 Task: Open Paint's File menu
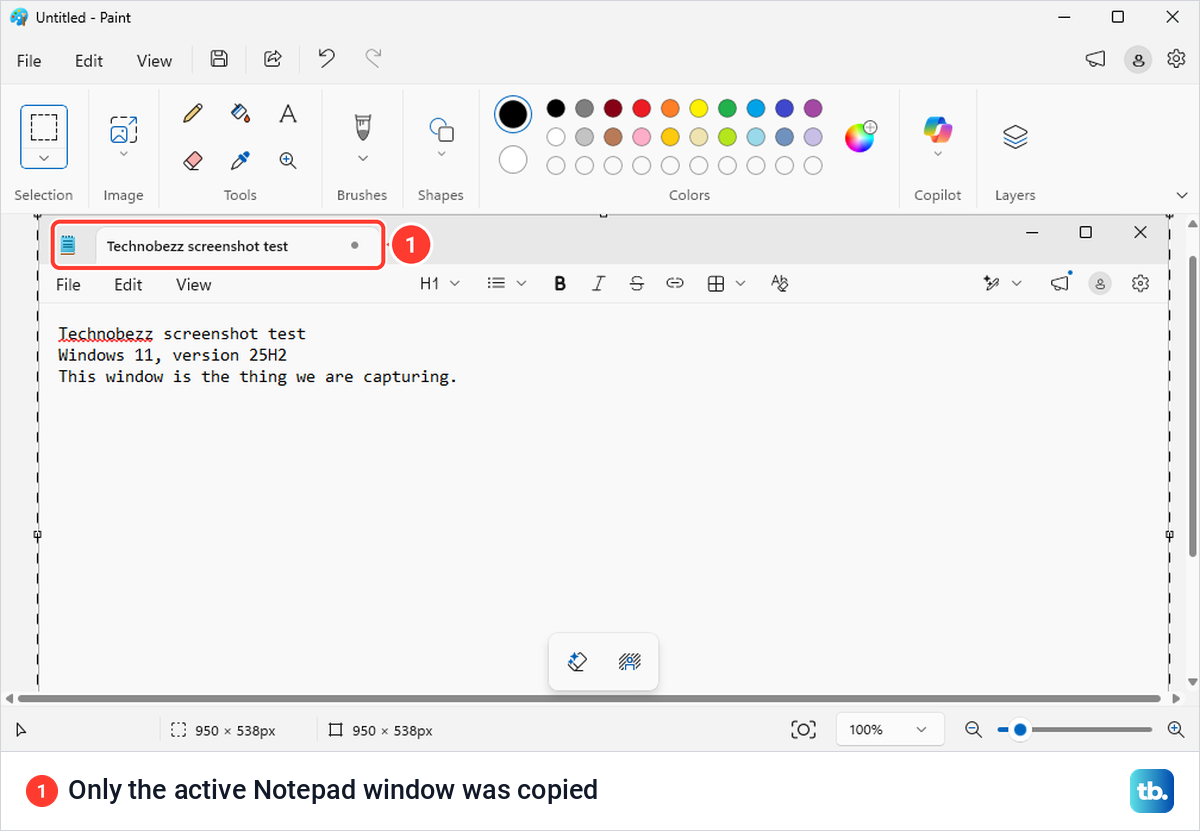tap(29, 61)
